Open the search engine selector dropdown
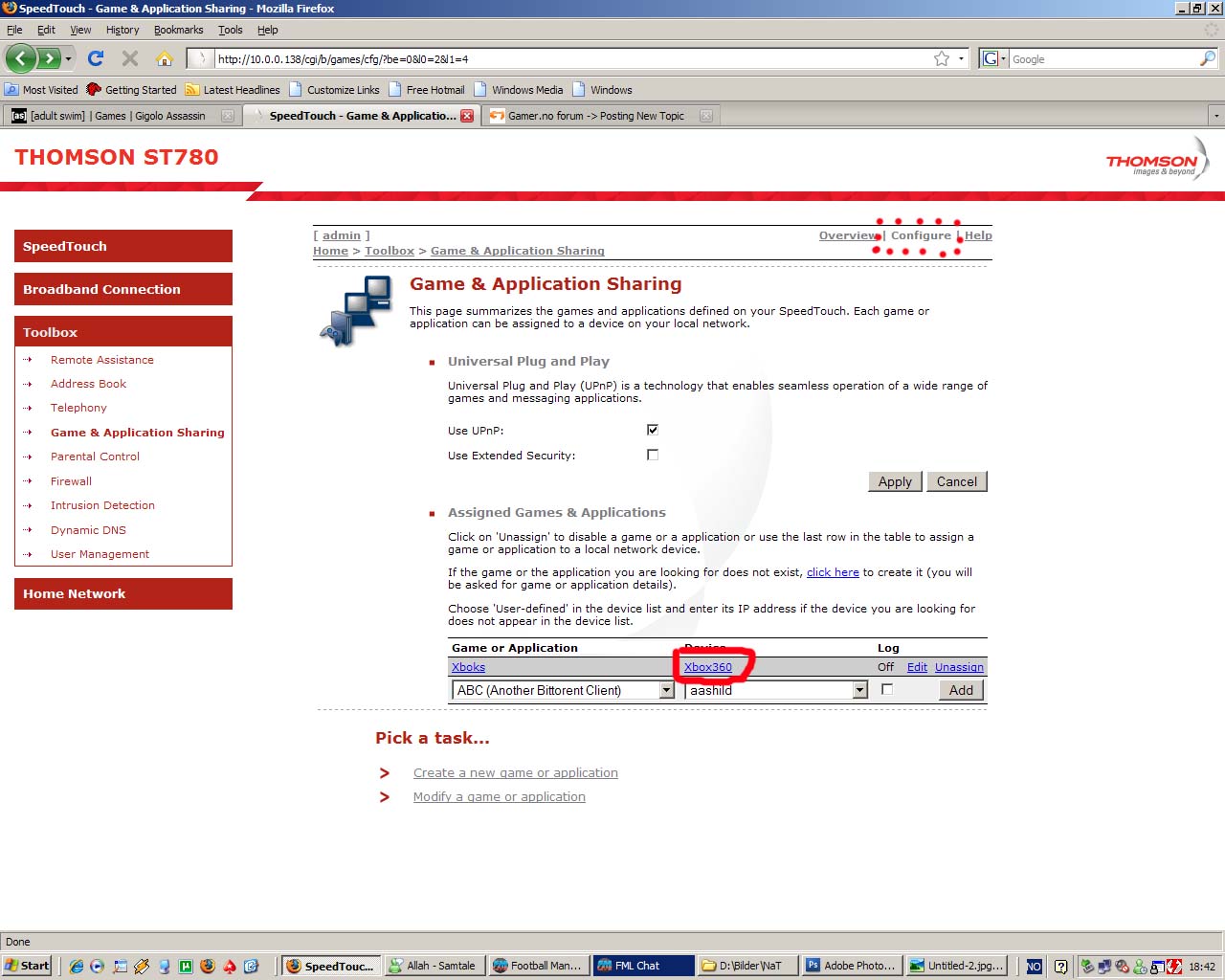The height and width of the screenshot is (980, 1225). pos(994,58)
